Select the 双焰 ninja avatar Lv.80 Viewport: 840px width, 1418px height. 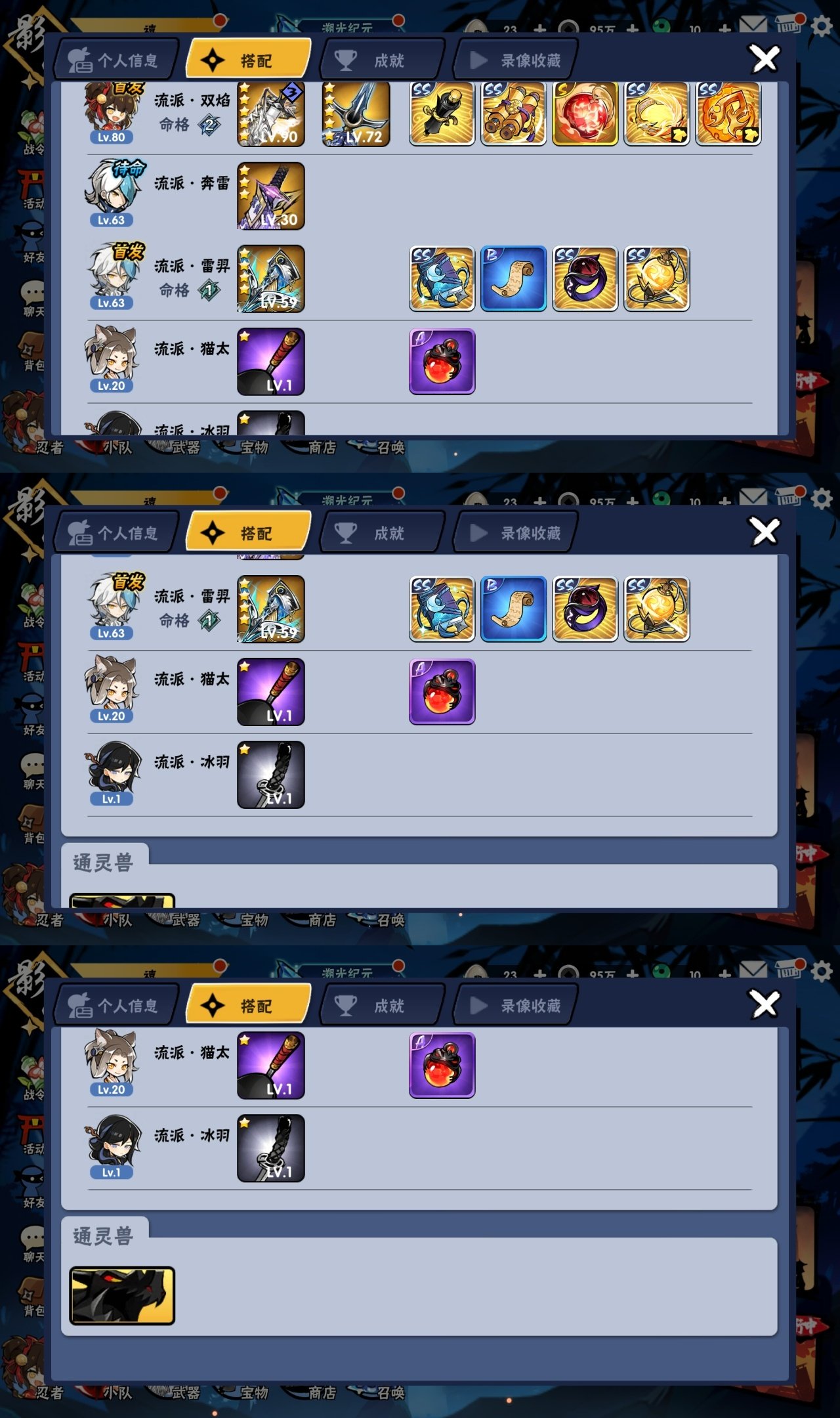[x=112, y=113]
